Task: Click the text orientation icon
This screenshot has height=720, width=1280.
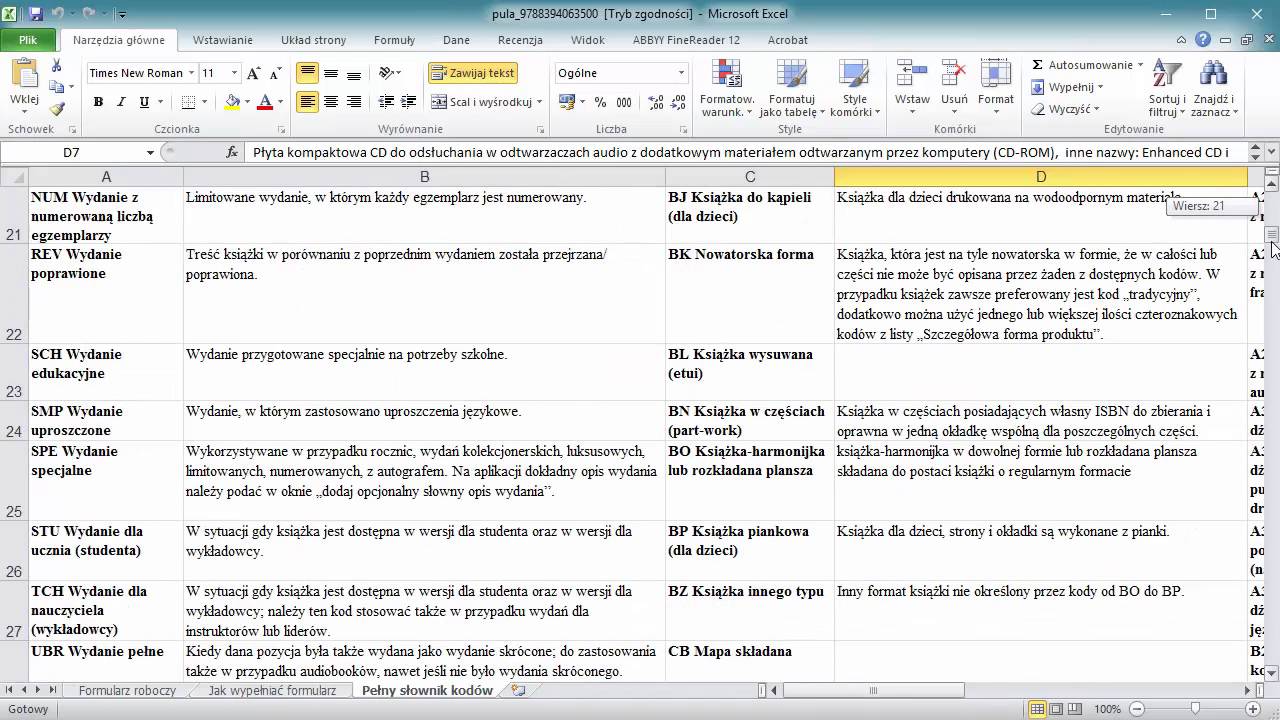Action: coord(388,73)
